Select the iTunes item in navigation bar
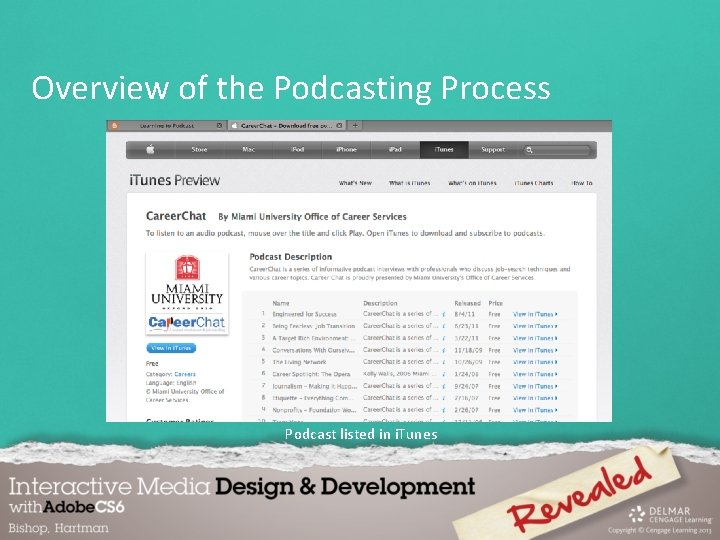 [444, 149]
